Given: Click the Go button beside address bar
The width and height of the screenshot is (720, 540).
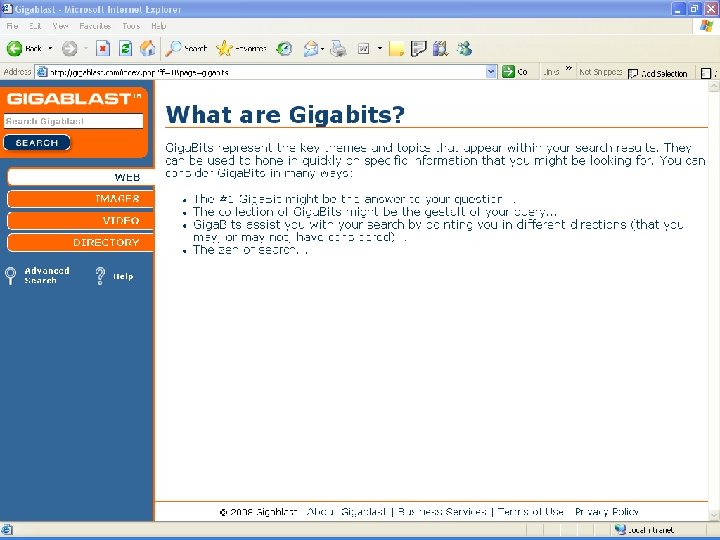Looking at the screenshot, I should coord(515,72).
